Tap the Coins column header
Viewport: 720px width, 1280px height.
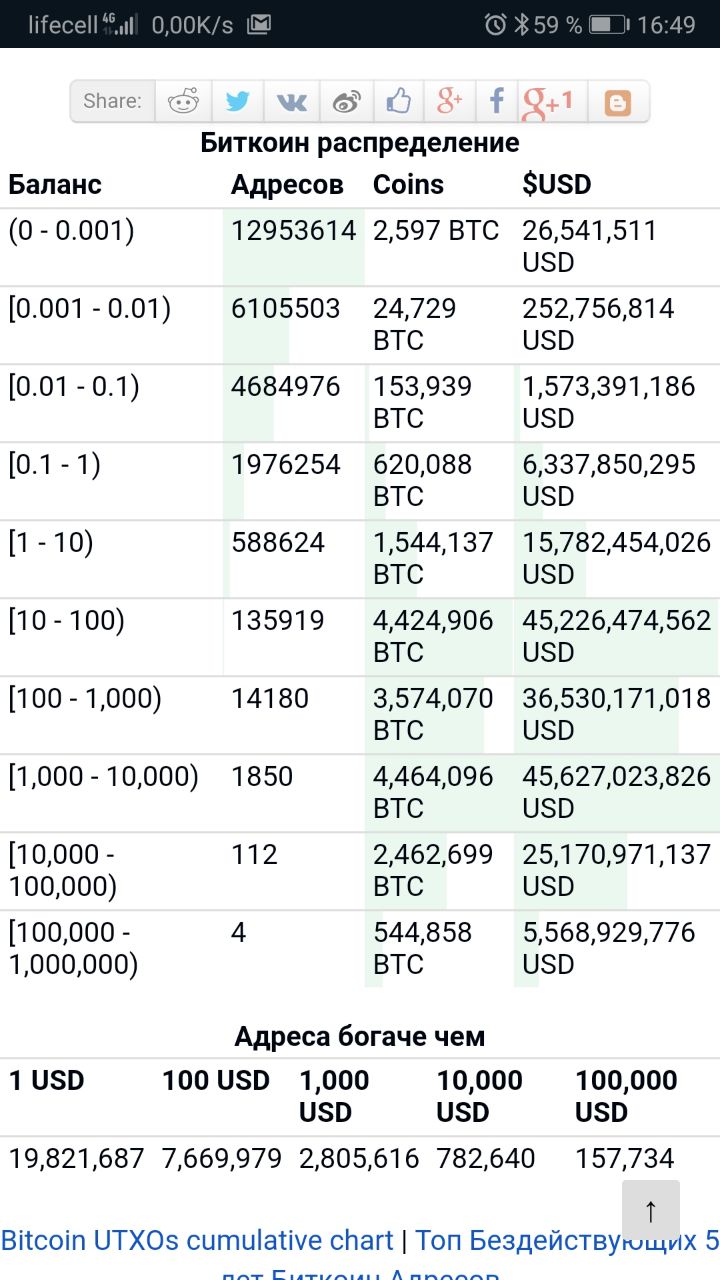(408, 185)
